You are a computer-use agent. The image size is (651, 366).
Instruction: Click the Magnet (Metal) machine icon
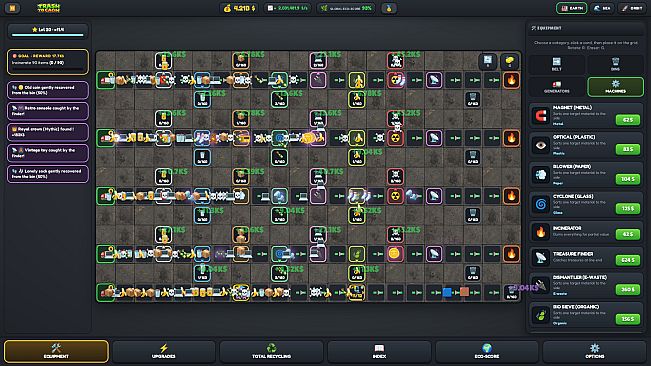(541, 116)
